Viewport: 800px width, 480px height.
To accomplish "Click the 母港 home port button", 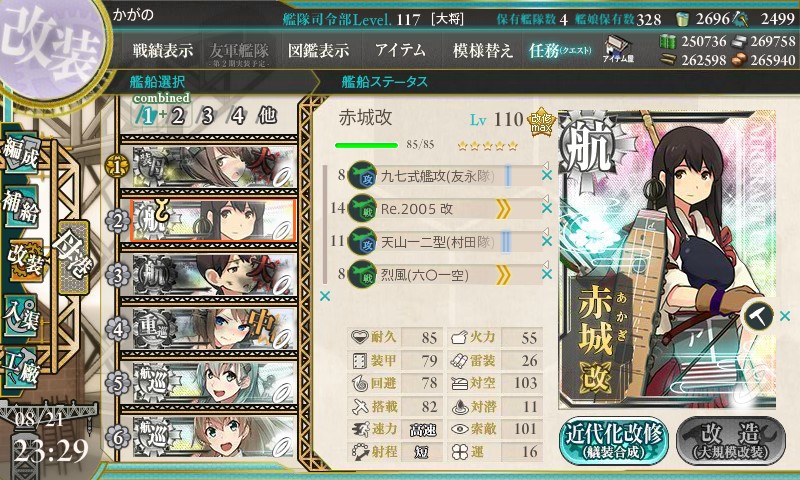I will (x=74, y=258).
